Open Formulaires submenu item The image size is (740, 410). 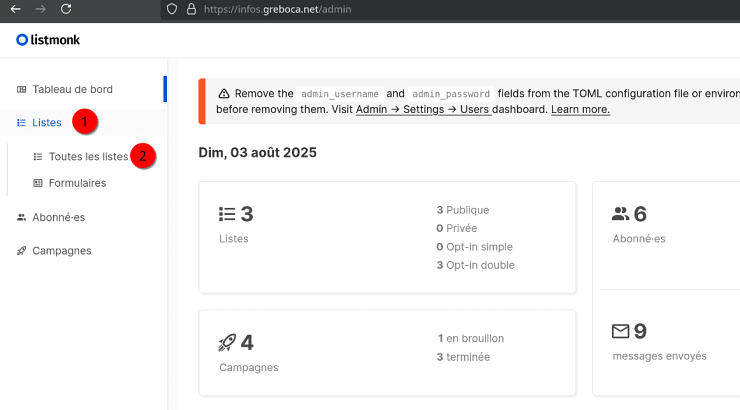(x=77, y=183)
